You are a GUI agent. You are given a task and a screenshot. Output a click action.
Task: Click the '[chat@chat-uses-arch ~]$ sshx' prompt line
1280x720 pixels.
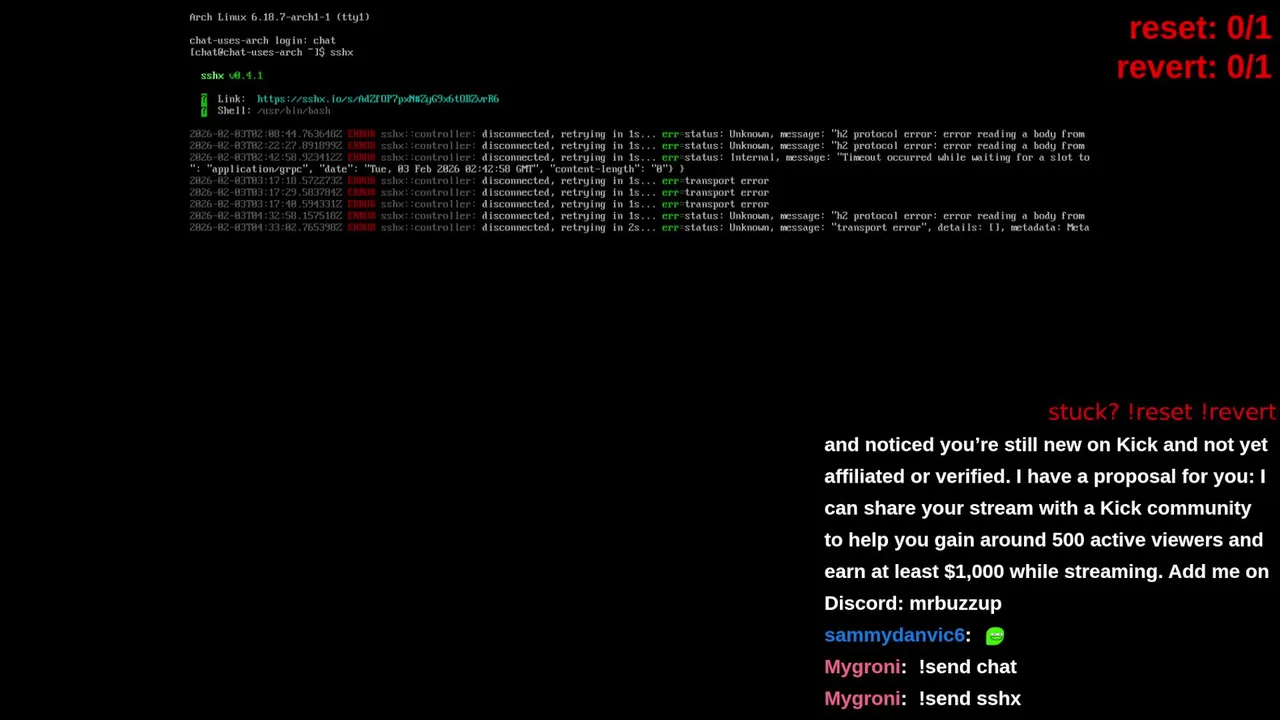[x=271, y=52]
